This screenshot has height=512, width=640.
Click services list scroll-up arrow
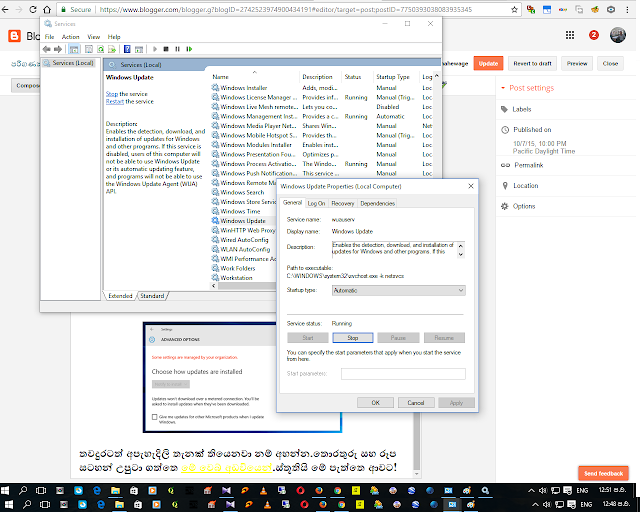(x=437, y=76)
